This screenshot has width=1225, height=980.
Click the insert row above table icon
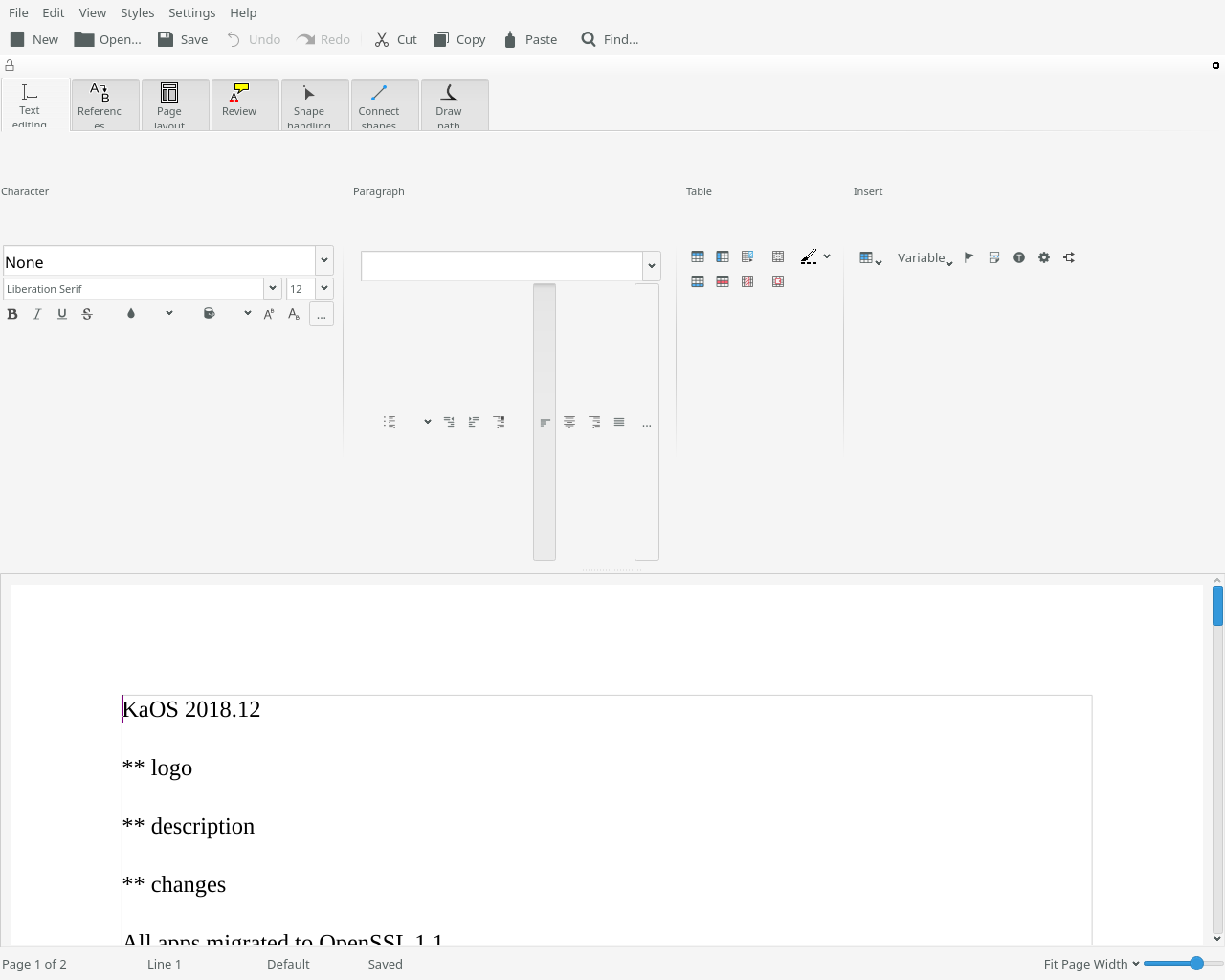click(698, 256)
